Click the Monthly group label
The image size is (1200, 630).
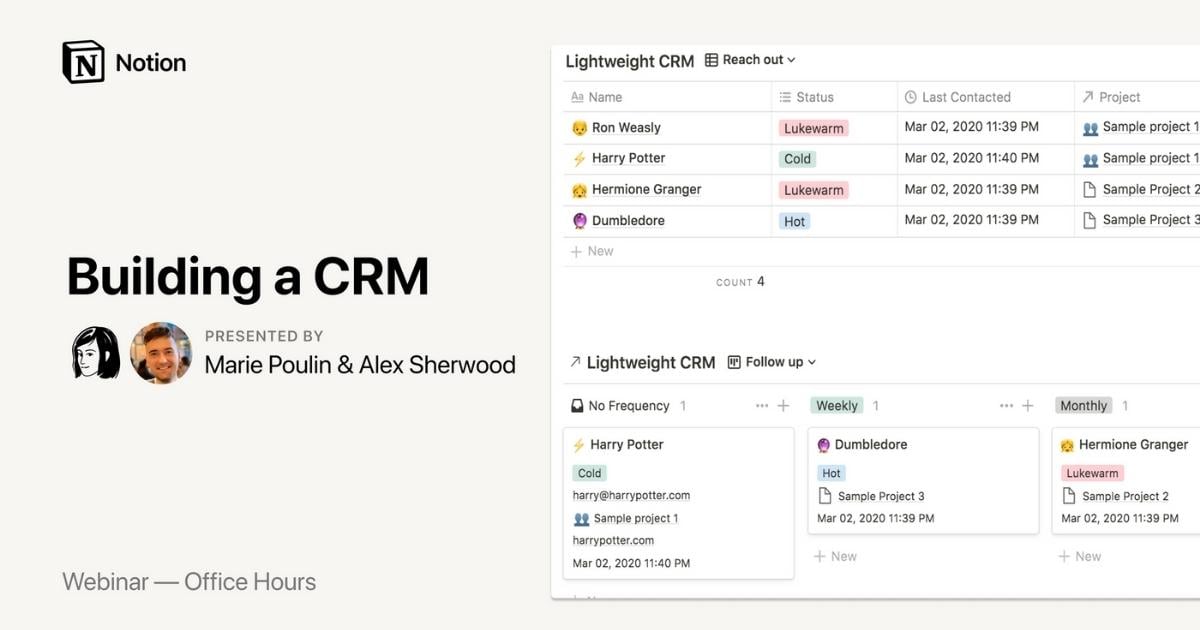1083,406
